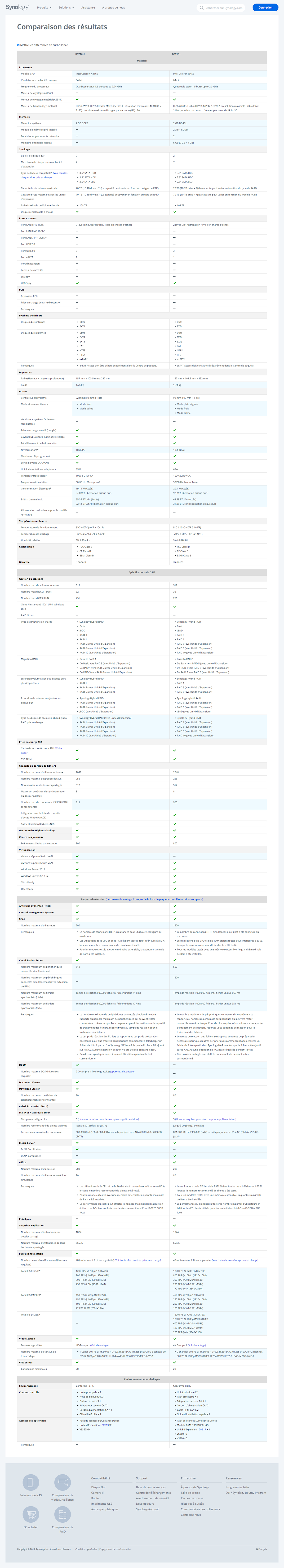Open the Français language selector
This screenshot has height=1568, width=284.
point(262,1549)
